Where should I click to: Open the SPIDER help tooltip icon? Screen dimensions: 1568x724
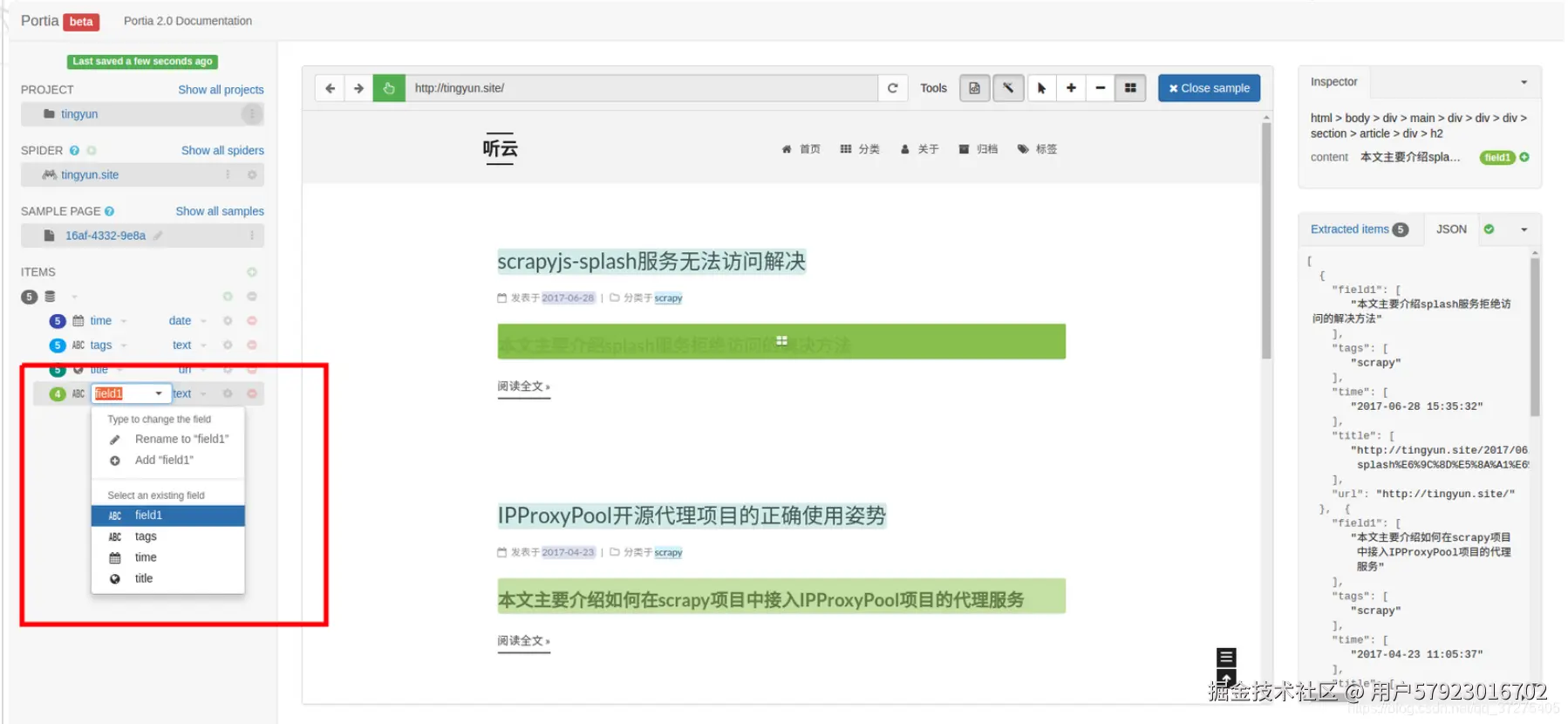coord(74,151)
